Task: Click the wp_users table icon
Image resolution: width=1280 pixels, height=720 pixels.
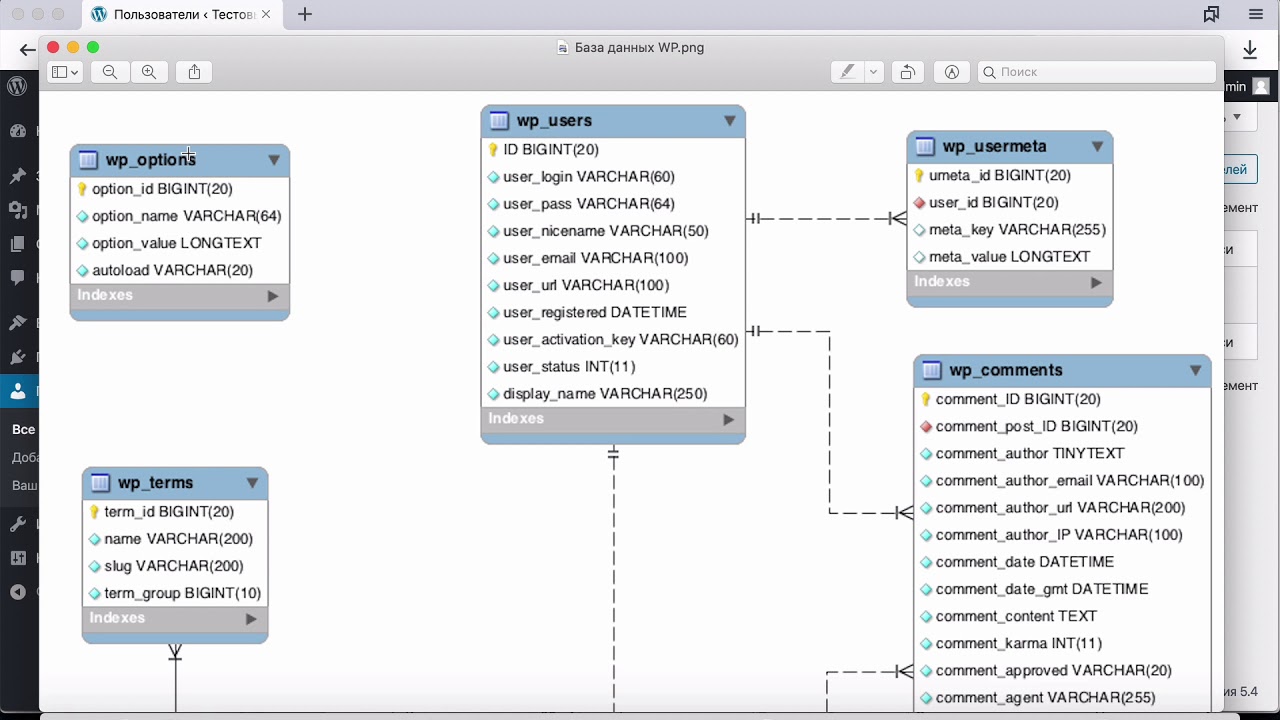Action: tap(499, 121)
